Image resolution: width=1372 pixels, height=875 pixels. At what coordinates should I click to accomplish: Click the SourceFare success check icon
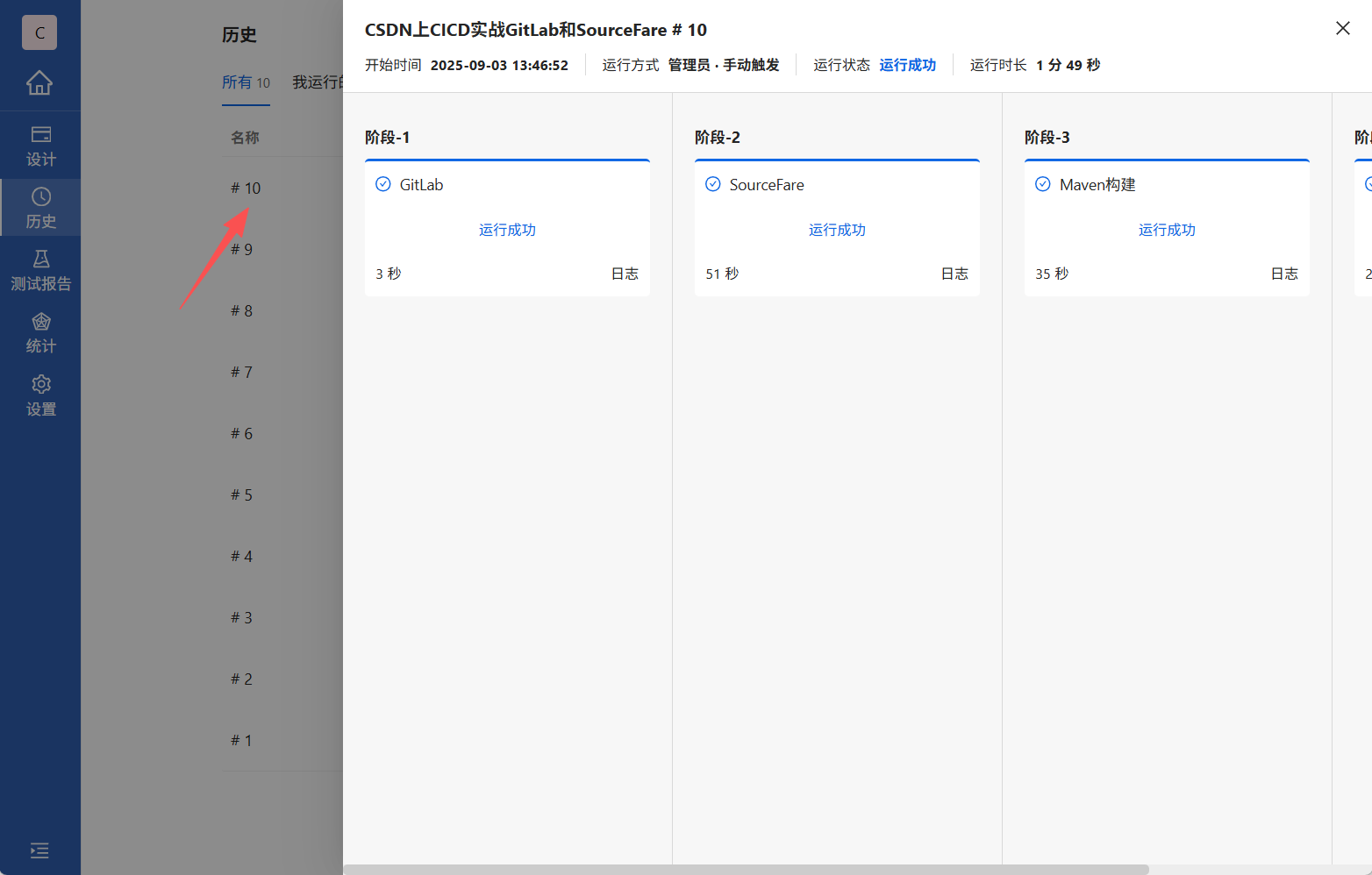(x=713, y=184)
